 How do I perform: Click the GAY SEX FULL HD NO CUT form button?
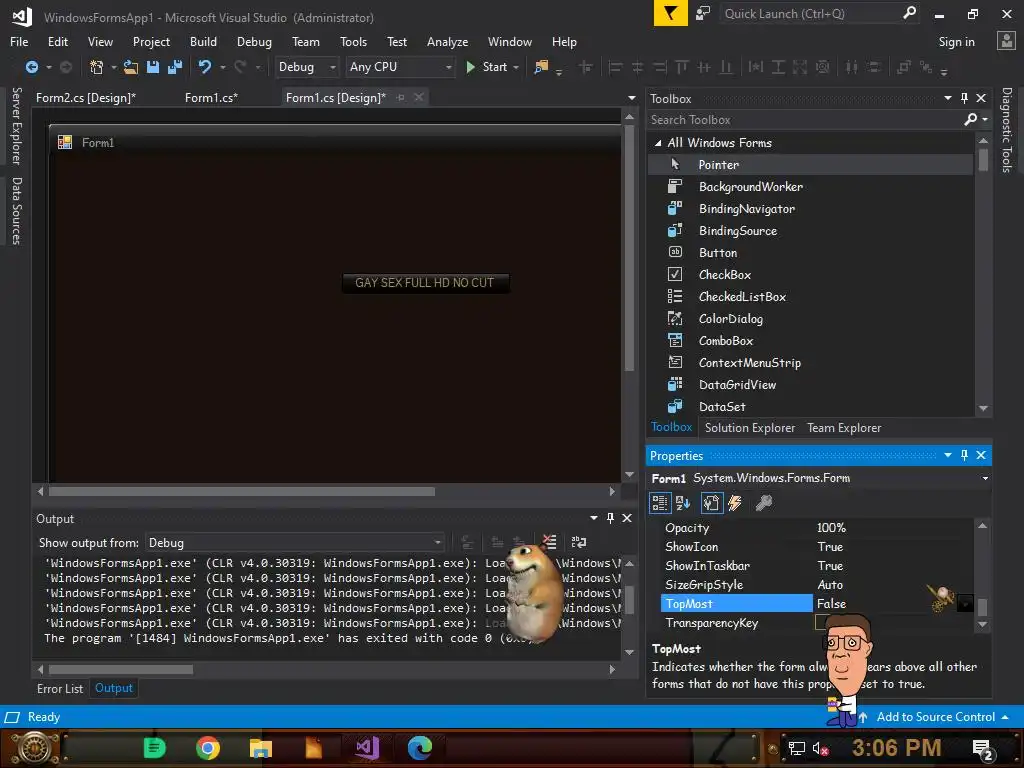click(426, 283)
